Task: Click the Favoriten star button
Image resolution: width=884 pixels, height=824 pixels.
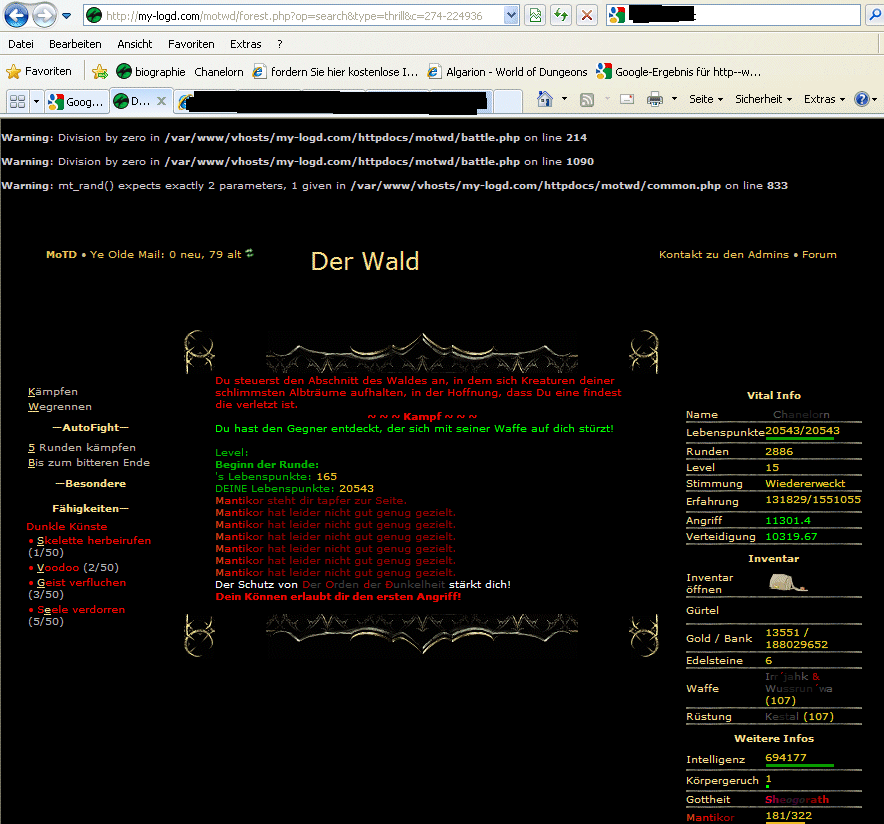Action: (40, 71)
